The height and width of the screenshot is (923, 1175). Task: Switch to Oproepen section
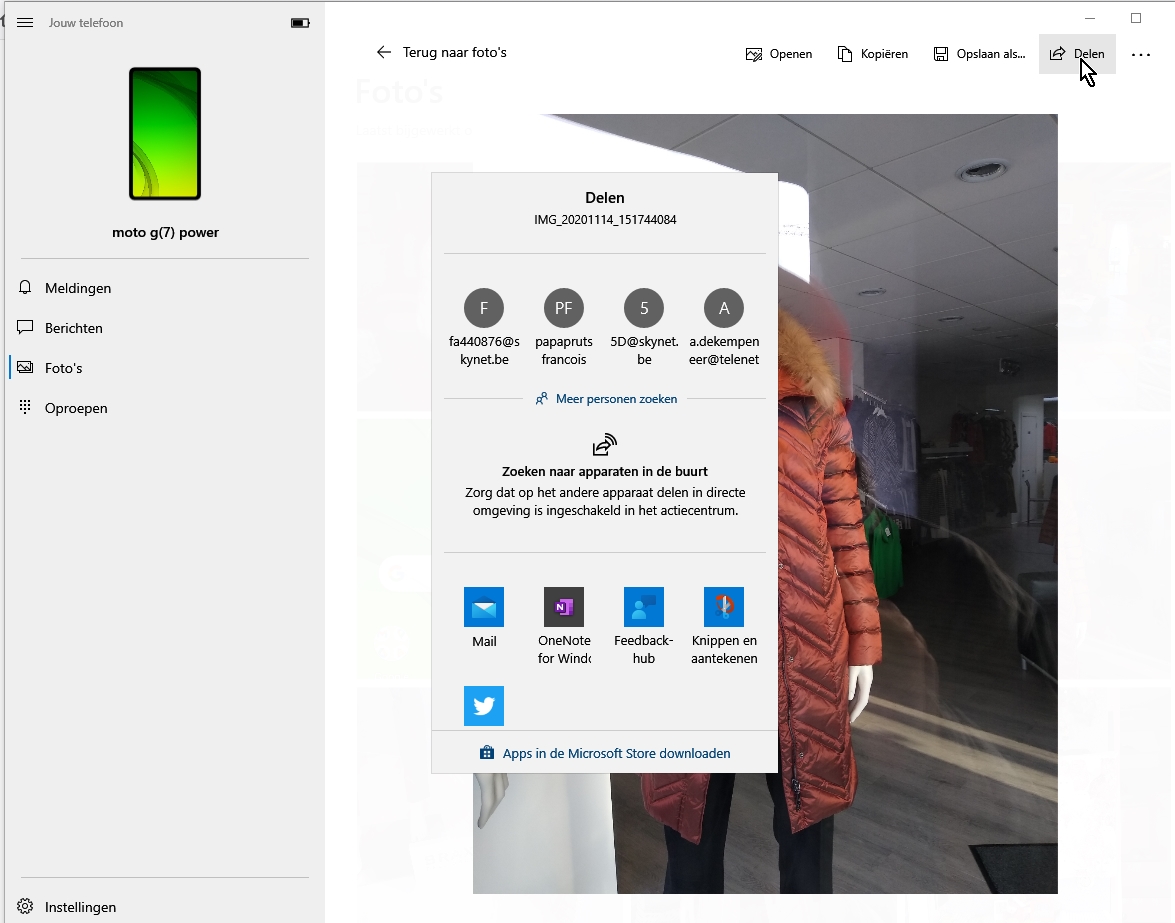76,408
